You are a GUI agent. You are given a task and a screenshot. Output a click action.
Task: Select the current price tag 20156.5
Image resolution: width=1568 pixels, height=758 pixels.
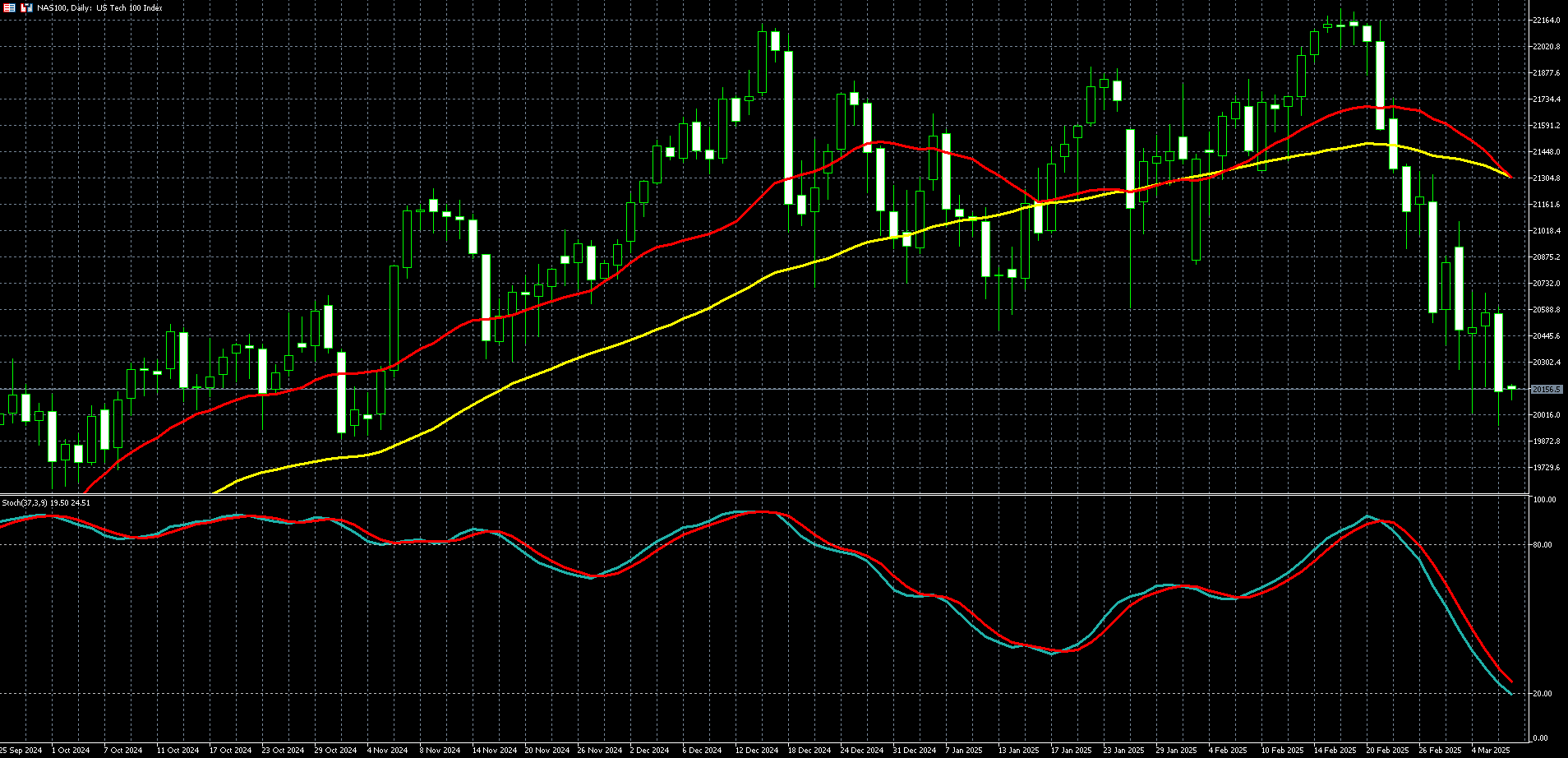click(x=1546, y=390)
